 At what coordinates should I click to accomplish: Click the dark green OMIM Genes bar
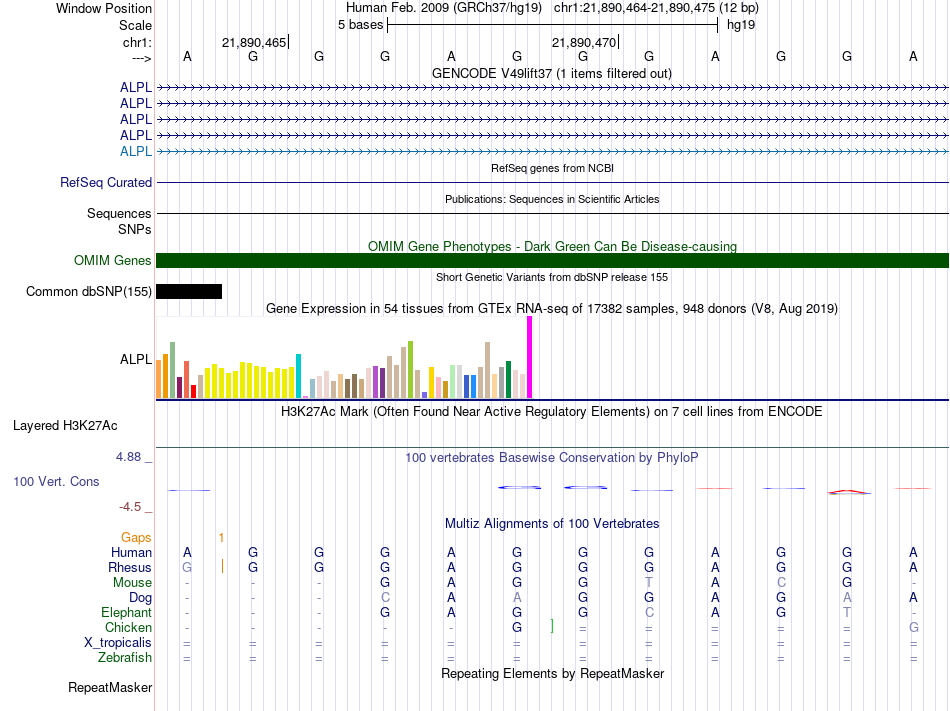pyautogui.click(x=553, y=260)
